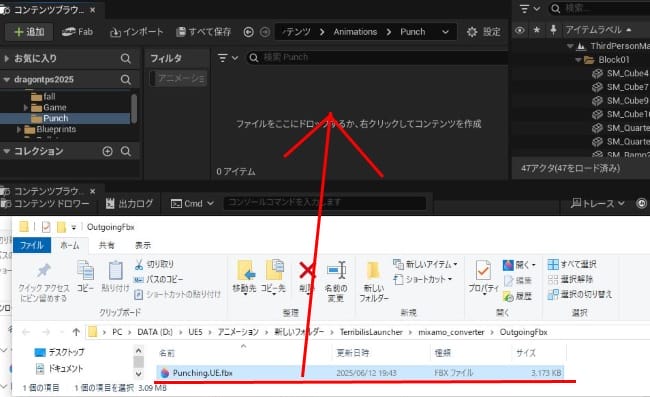Open the asset filter options dropdown
The image size is (650, 397).
point(228,58)
